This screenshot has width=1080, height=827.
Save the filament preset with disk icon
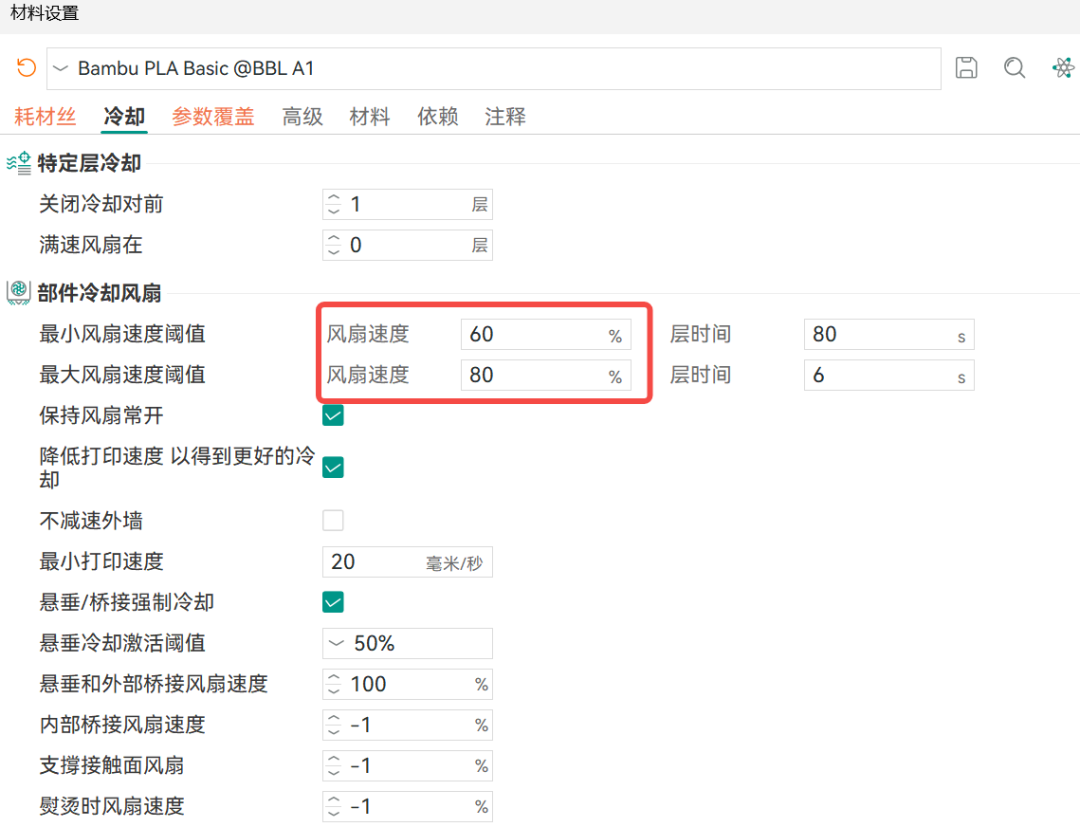point(966,67)
